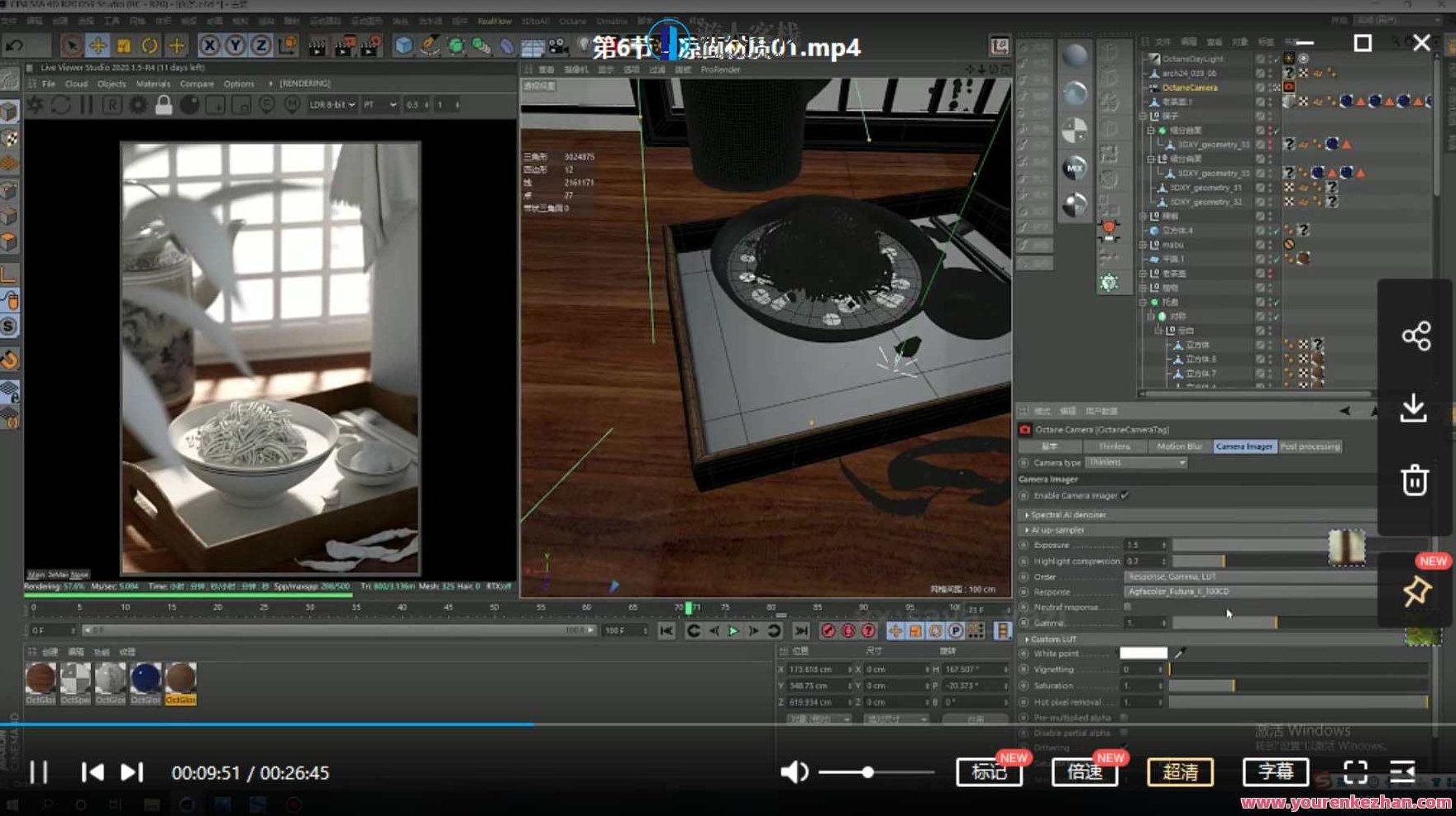Switch to the Post processing tab

click(1310, 446)
